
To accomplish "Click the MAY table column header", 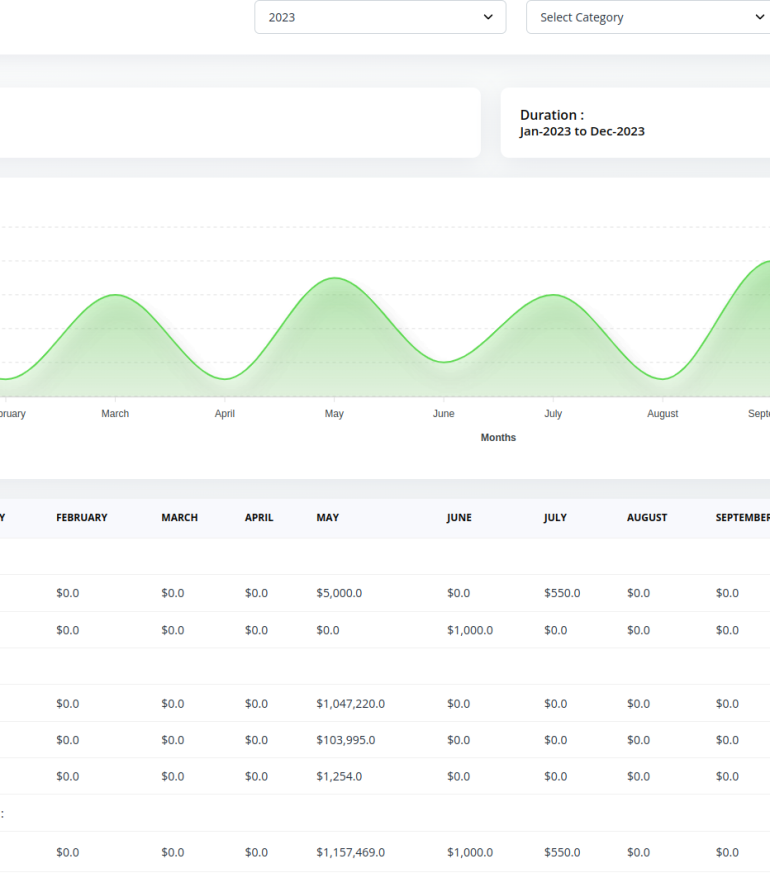I will click(328, 518).
